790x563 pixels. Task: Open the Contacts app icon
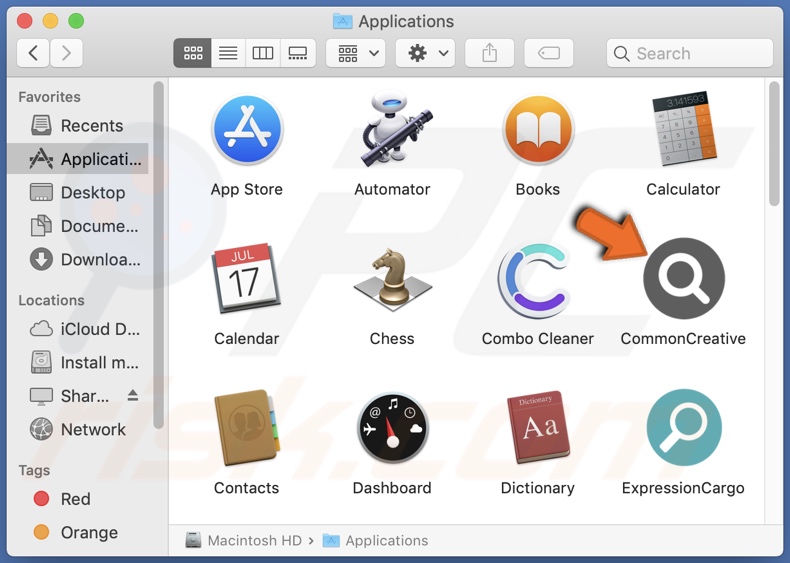246,428
